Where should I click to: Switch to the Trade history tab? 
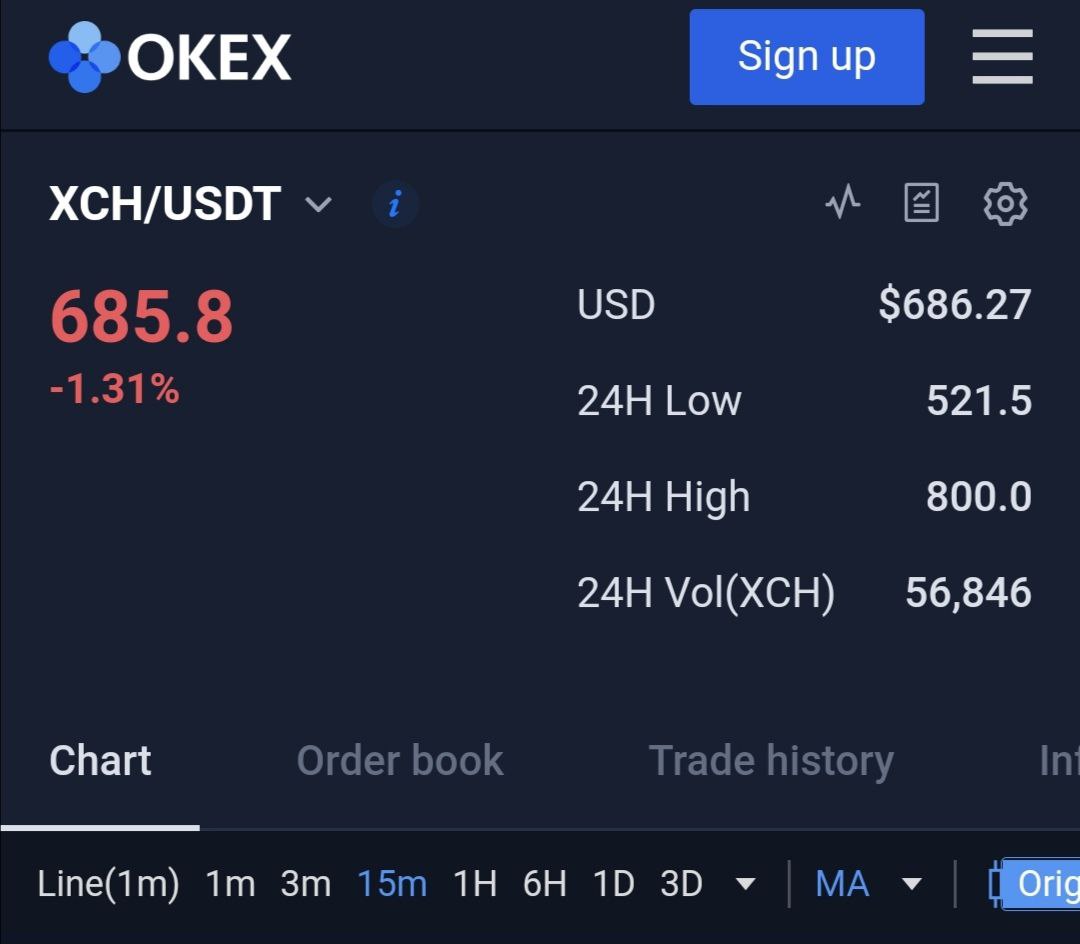(x=771, y=761)
